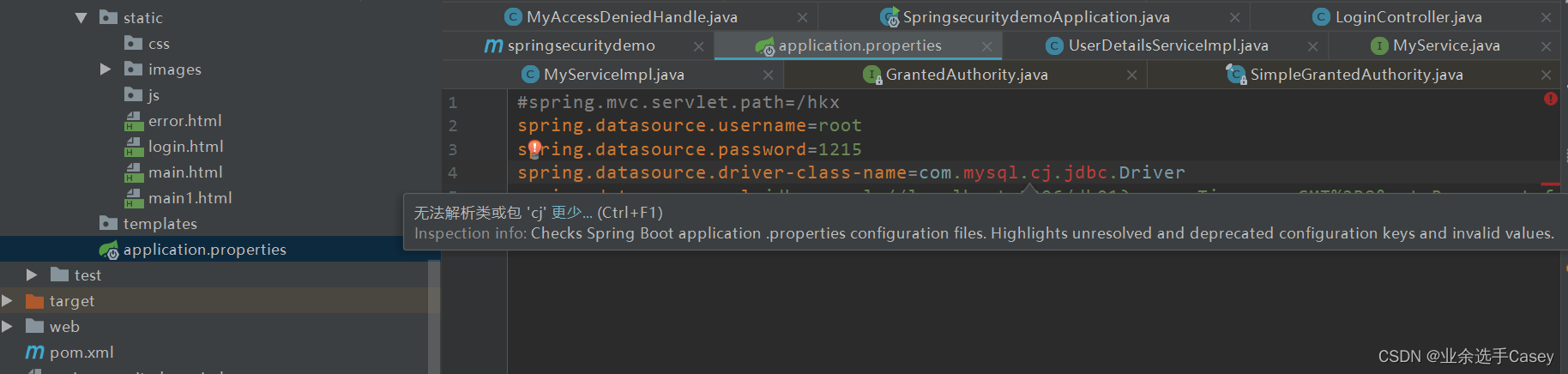Screen dimensions: 1568x374
Task: Expand the test folder
Action: (x=32, y=274)
